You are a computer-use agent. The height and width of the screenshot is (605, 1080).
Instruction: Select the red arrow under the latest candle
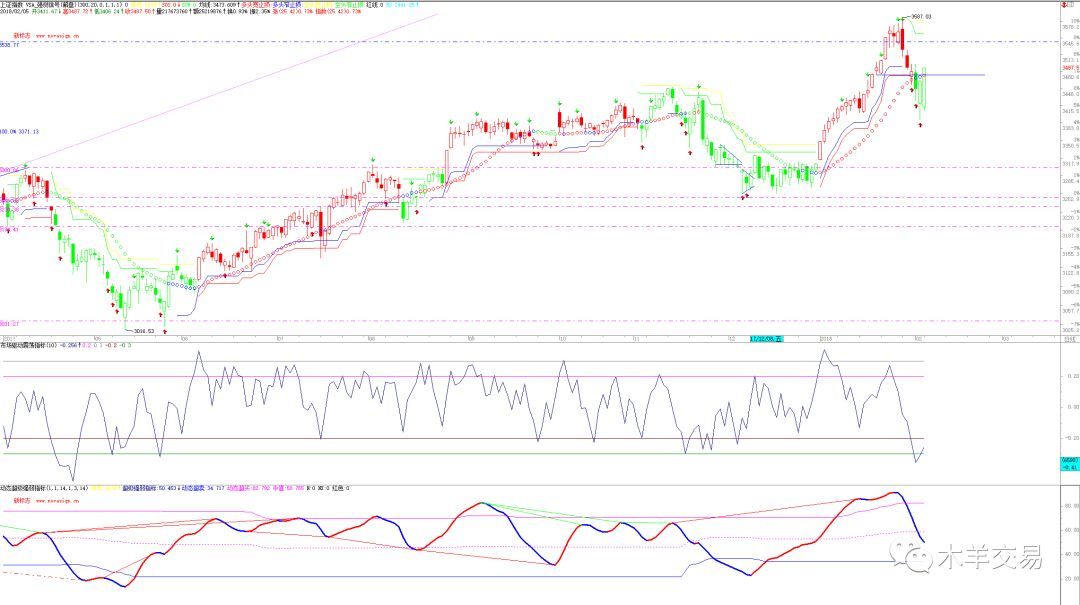click(x=920, y=125)
